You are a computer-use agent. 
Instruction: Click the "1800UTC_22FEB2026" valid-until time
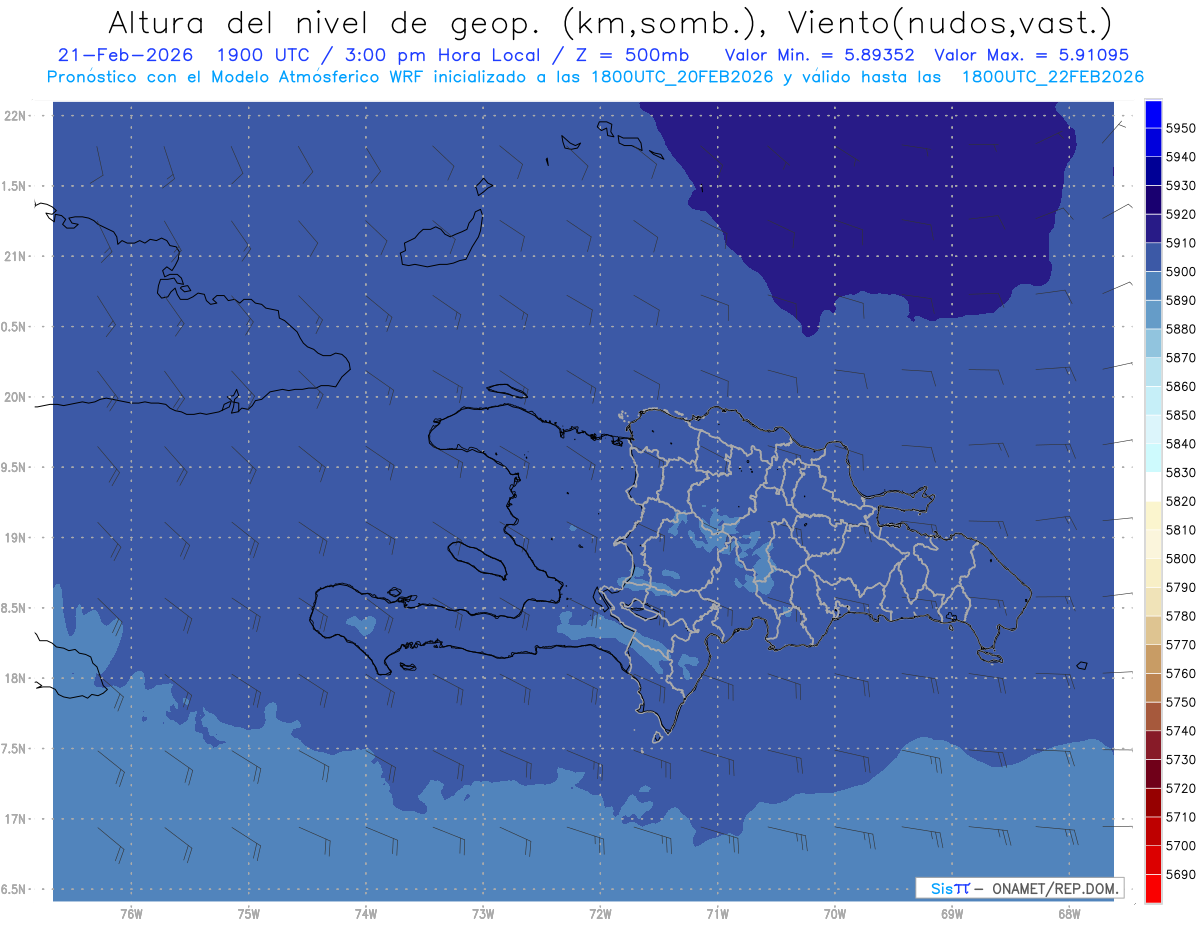(x=1053, y=76)
